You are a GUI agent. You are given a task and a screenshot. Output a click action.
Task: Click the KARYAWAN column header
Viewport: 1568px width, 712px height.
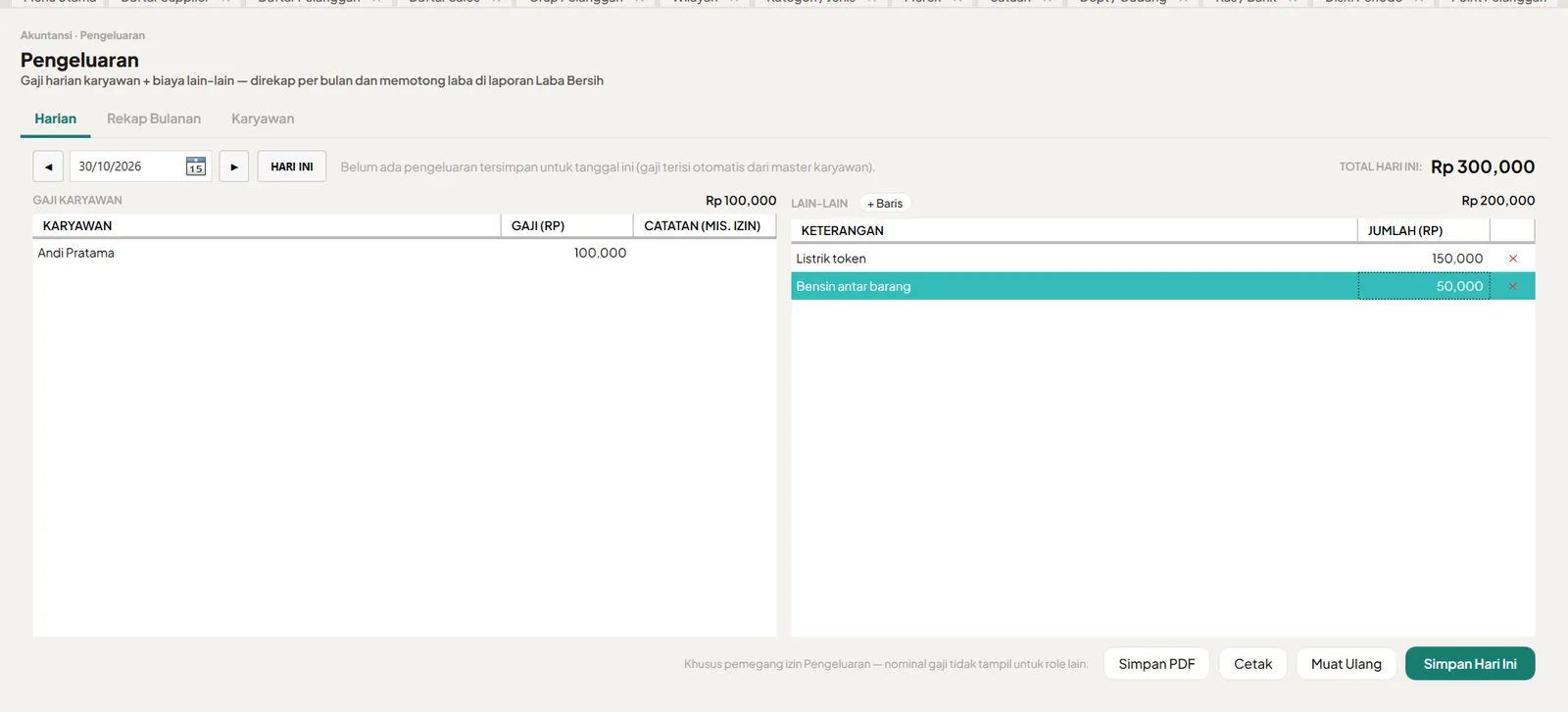click(x=267, y=226)
